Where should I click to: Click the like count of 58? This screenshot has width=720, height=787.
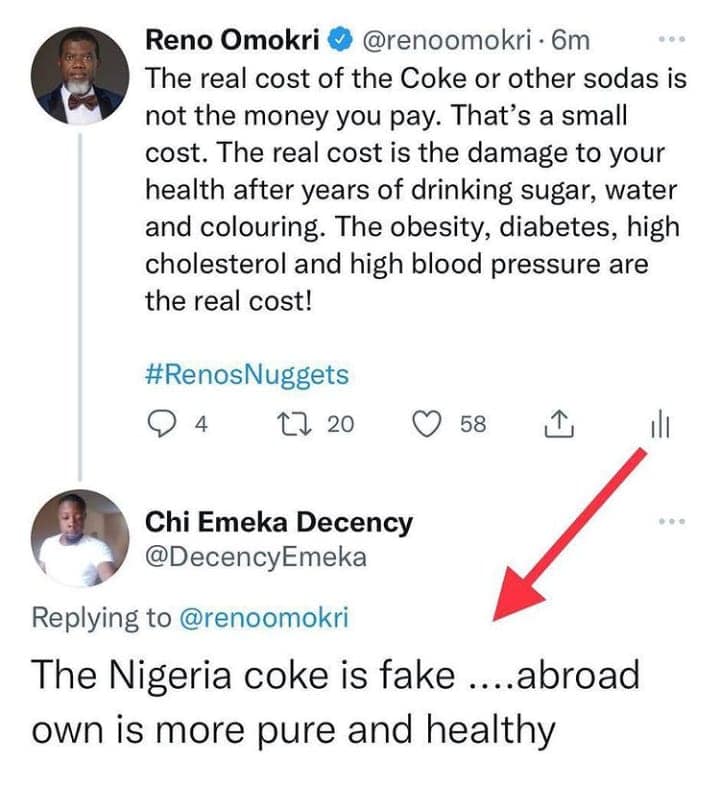(472, 425)
